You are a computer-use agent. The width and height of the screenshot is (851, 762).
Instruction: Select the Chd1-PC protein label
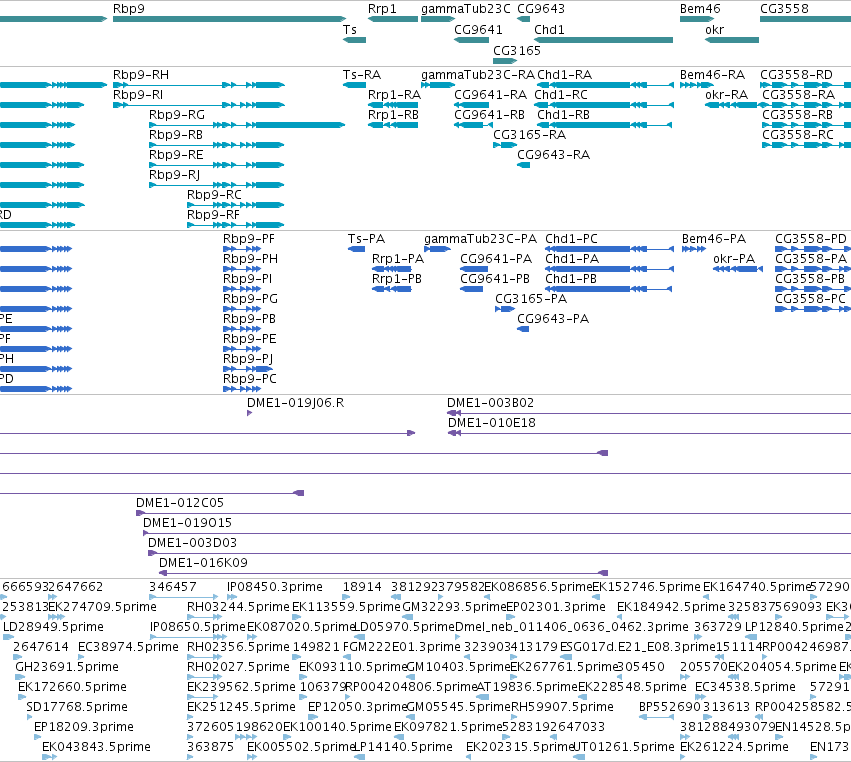(x=571, y=239)
